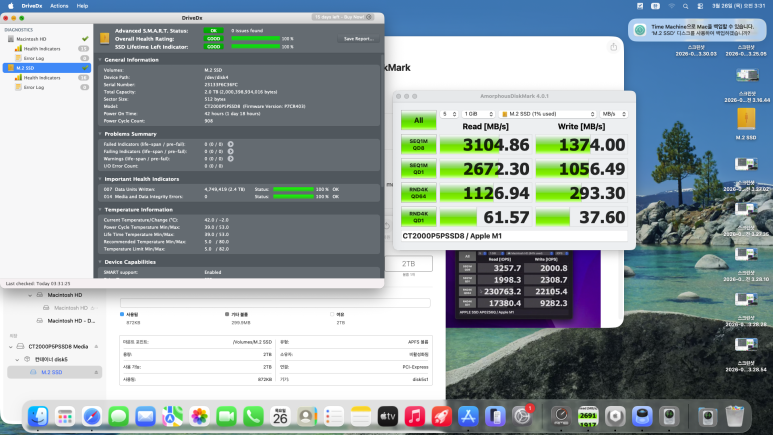Screen dimensions: 773x435
Task: Open Contacts from the dock
Action: pos(307,417)
